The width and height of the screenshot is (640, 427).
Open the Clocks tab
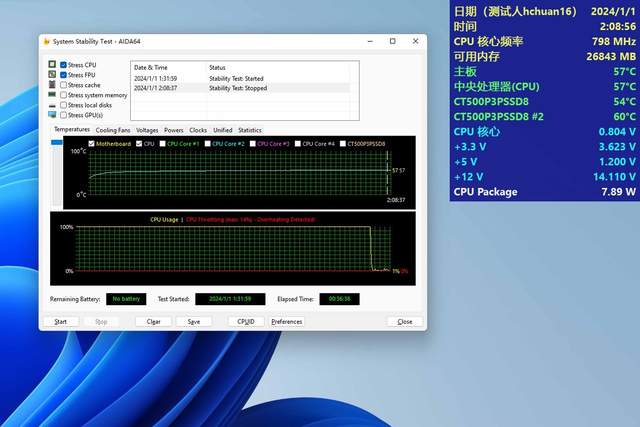[x=198, y=130]
